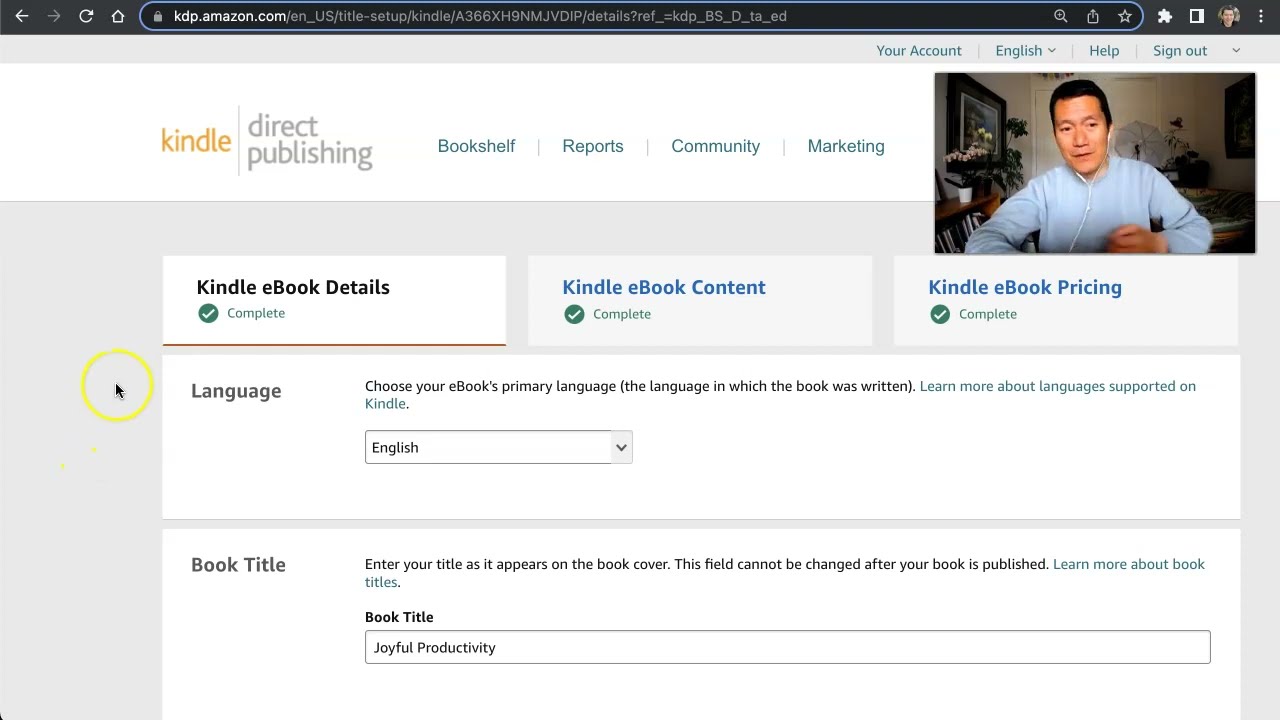Viewport: 1280px width, 720px height.
Task: Open Your Account link
Action: pos(919,50)
